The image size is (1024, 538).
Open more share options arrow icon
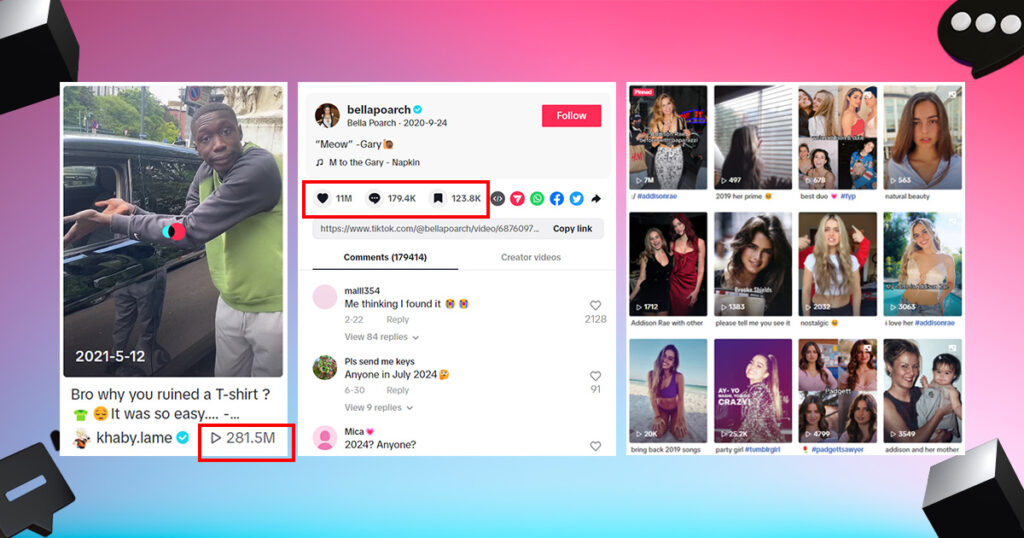(596, 198)
